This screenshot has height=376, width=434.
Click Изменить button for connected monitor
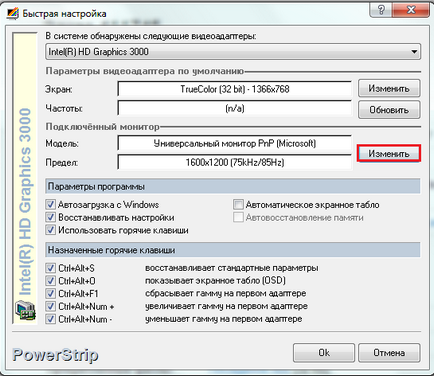pos(389,153)
